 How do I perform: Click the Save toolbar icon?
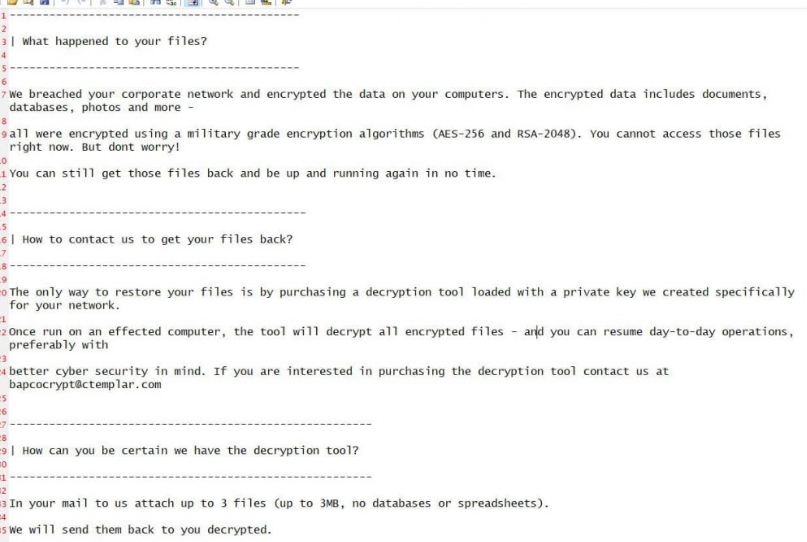45,3
